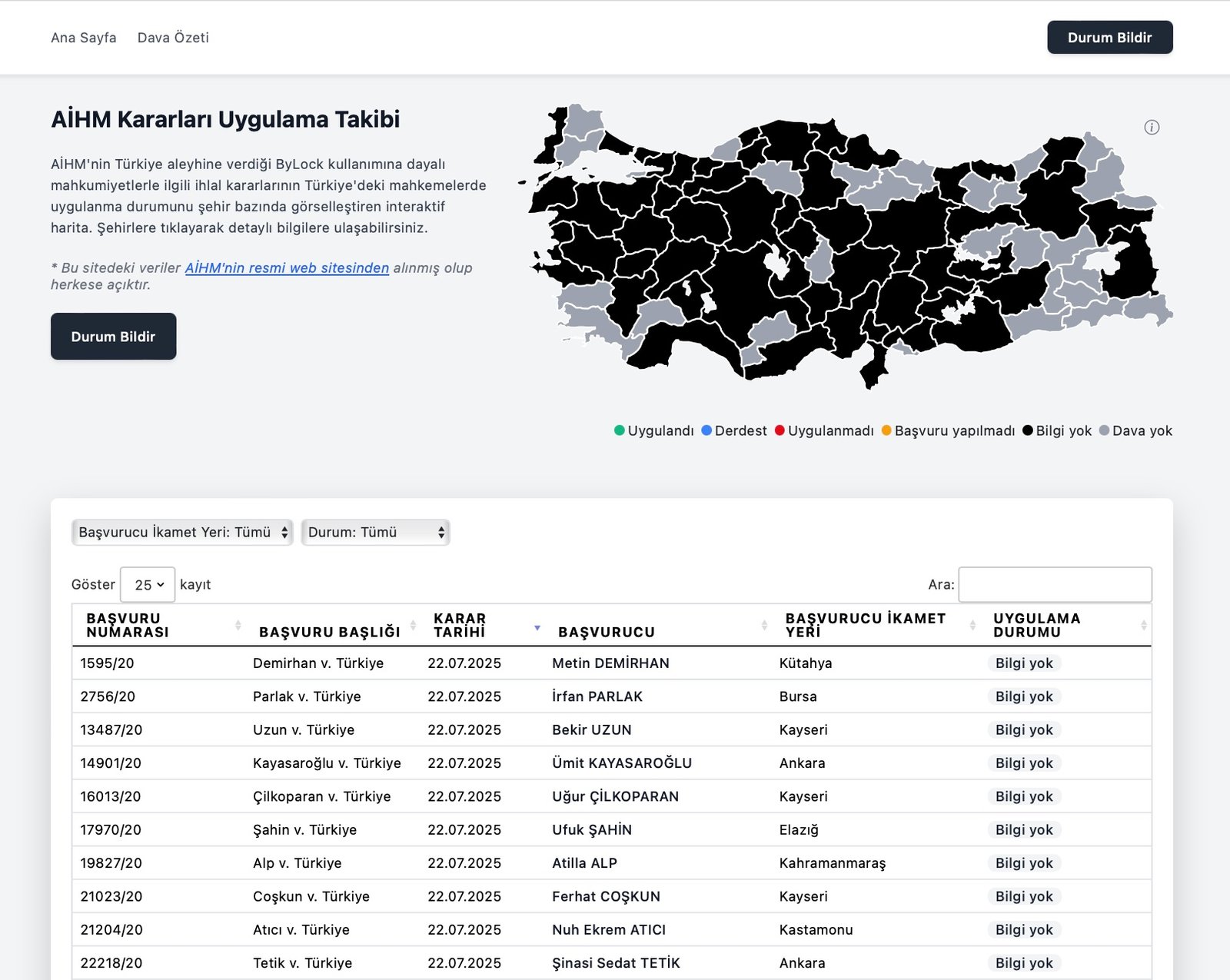Go to Ana Sayfa
The height and width of the screenshot is (980, 1230).
click(84, 38)
